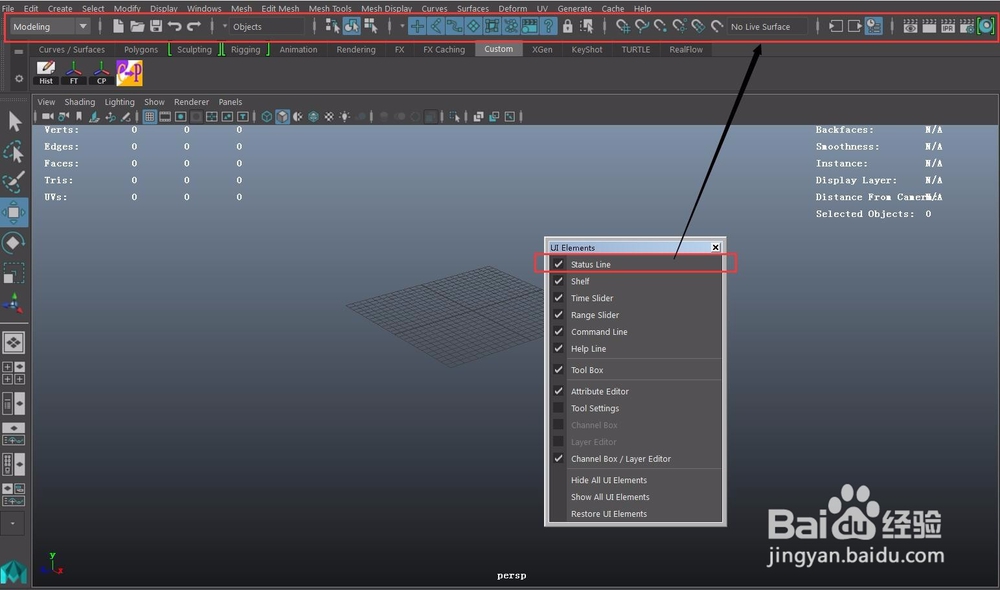Viewport: 1000px width, 590px height.
Task: Choose the Paint selection tool in Tool Box
Action: (x=14, y=182)
